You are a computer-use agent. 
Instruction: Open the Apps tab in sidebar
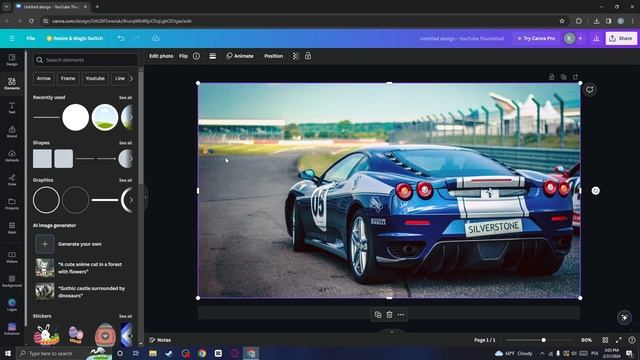(12, 228)
